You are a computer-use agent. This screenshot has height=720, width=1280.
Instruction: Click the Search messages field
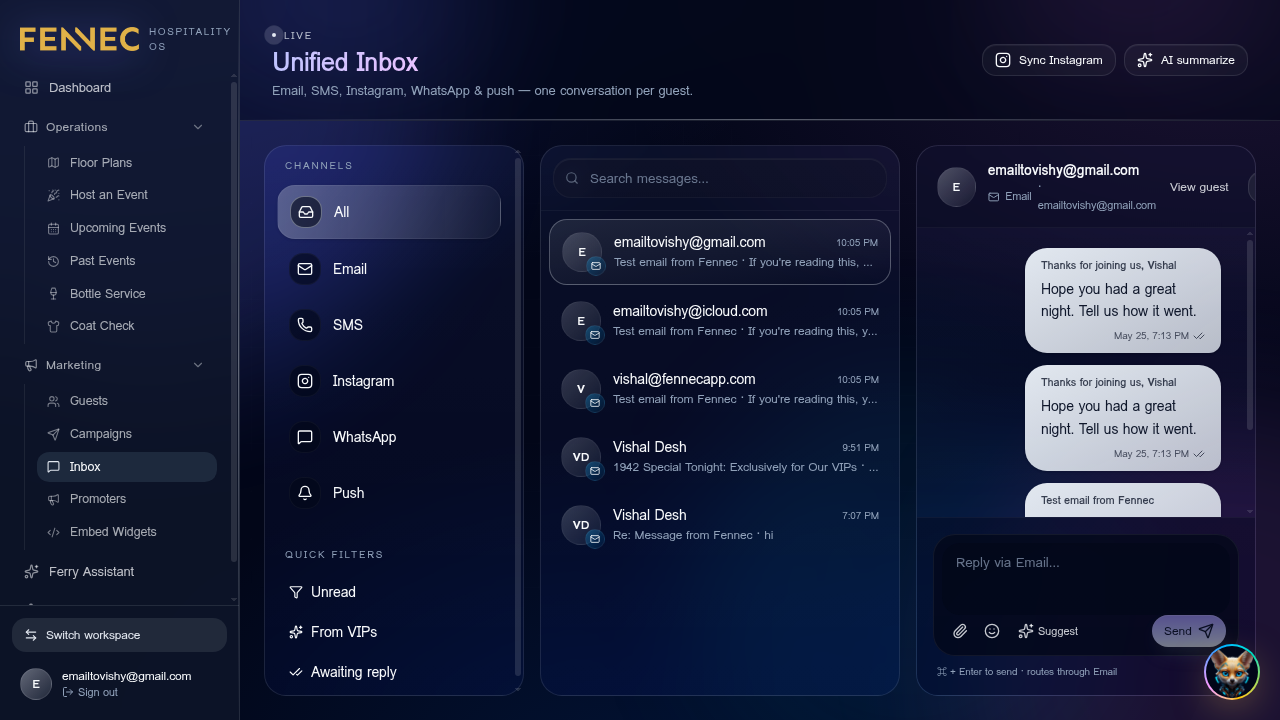click(x=719, y=178)
